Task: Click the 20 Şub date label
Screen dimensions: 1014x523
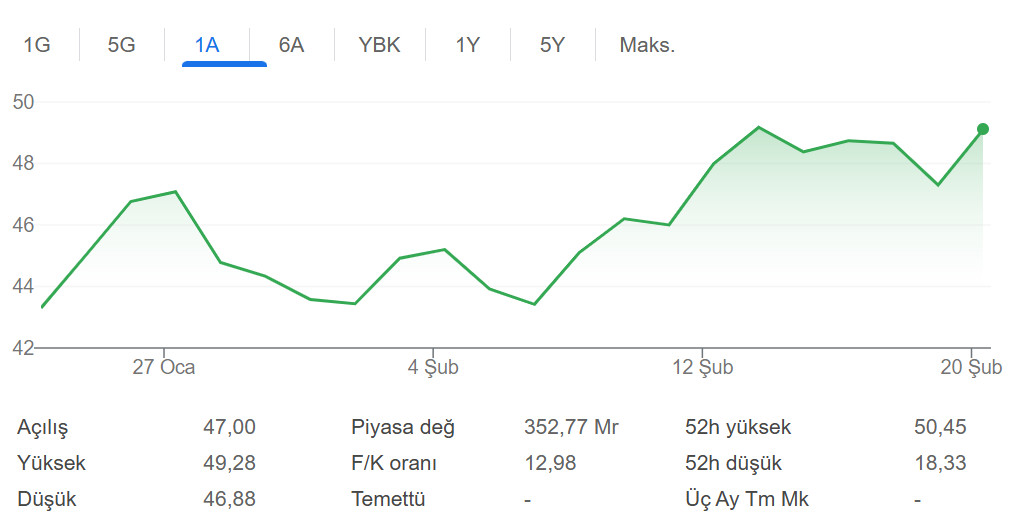Action: coord(972,368)
